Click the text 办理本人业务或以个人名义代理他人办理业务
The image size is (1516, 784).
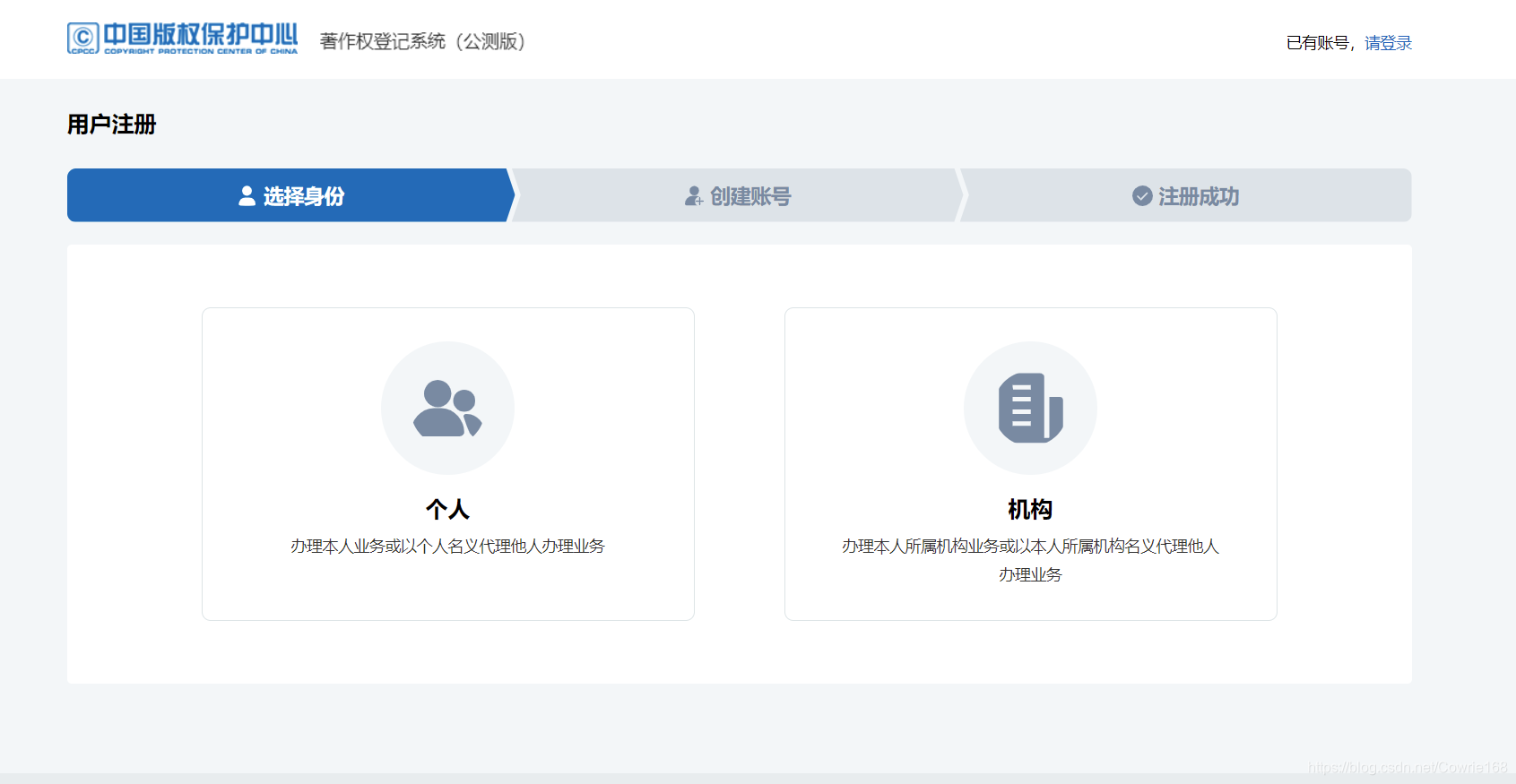(x=447, y=546)
